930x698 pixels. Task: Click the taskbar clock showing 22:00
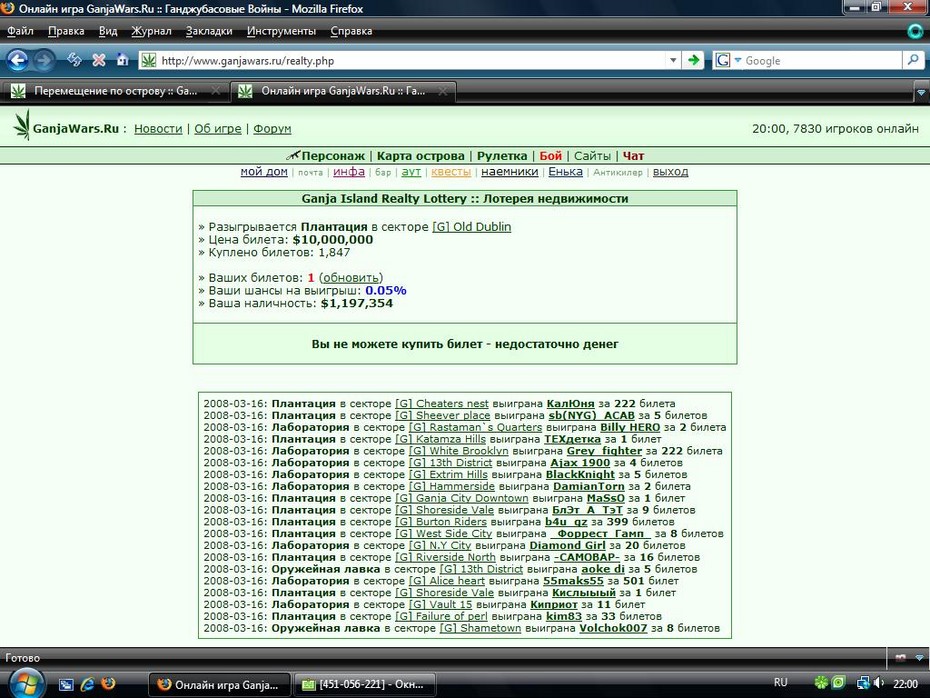(905, 683)
